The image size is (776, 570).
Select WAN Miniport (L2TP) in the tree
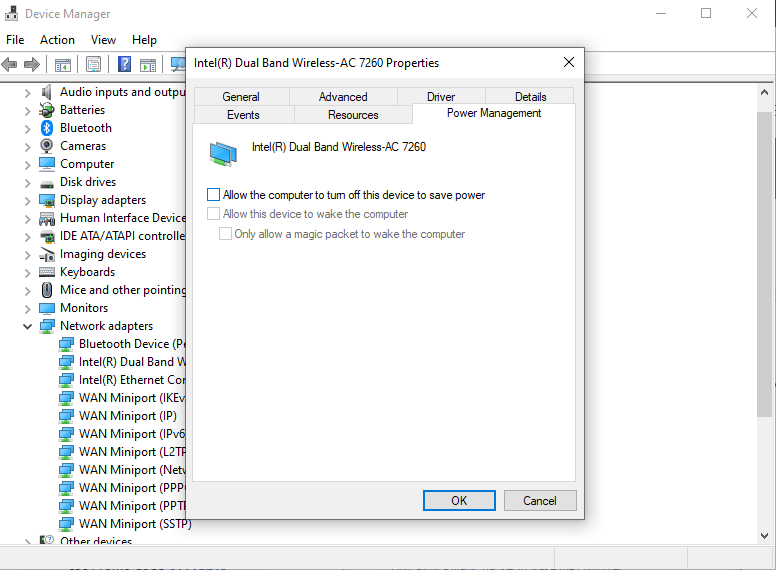pos(132,452)
